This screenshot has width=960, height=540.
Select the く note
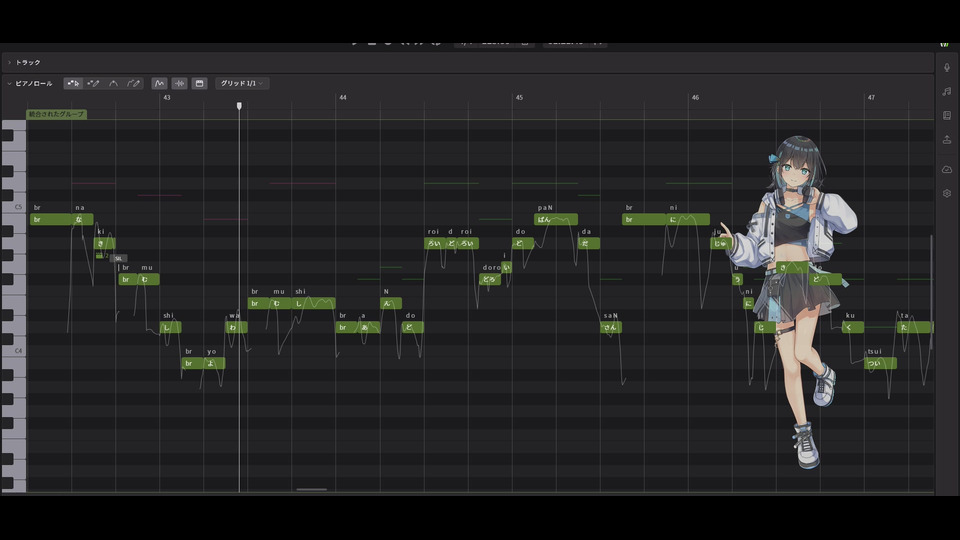[x=853, y=327]
